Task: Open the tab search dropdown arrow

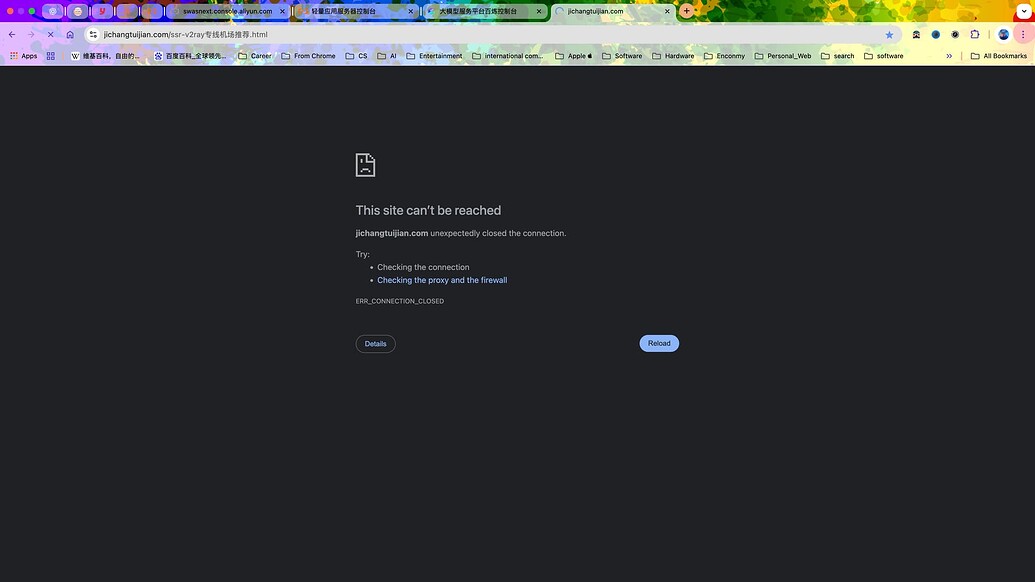Action: click(1024, 11)
